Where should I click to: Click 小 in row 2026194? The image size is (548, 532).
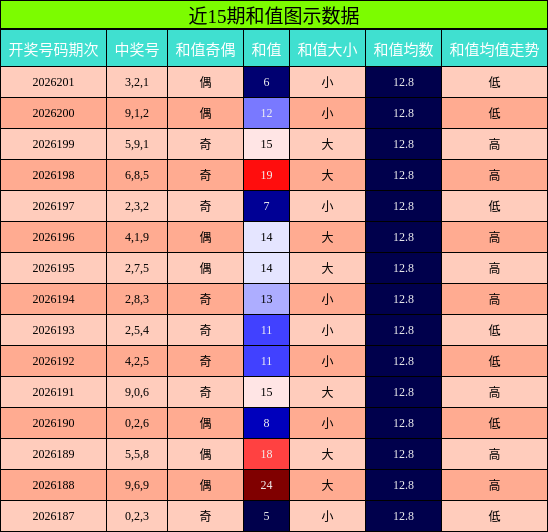click(x=327, y=299)
